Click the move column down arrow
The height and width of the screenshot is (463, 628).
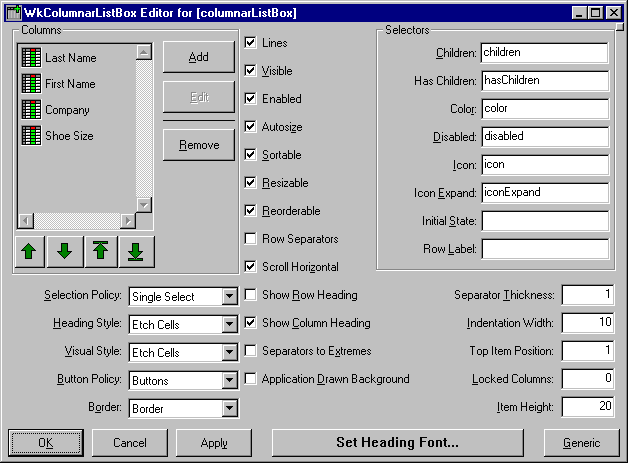(x=65, y=251)
